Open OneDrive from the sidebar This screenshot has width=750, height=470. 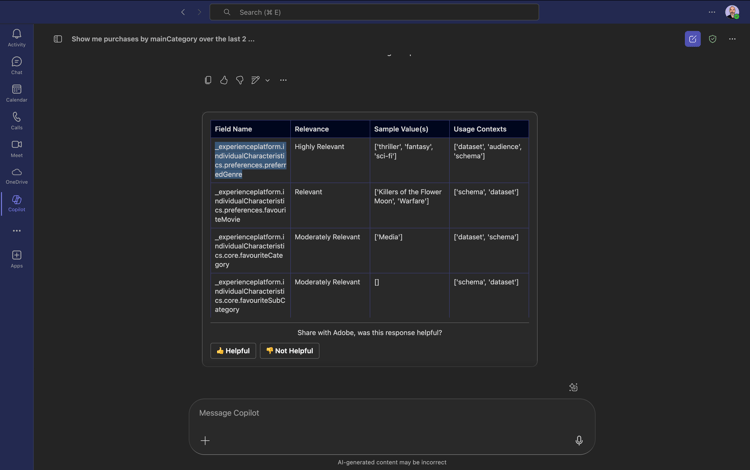tap(16, 175)
